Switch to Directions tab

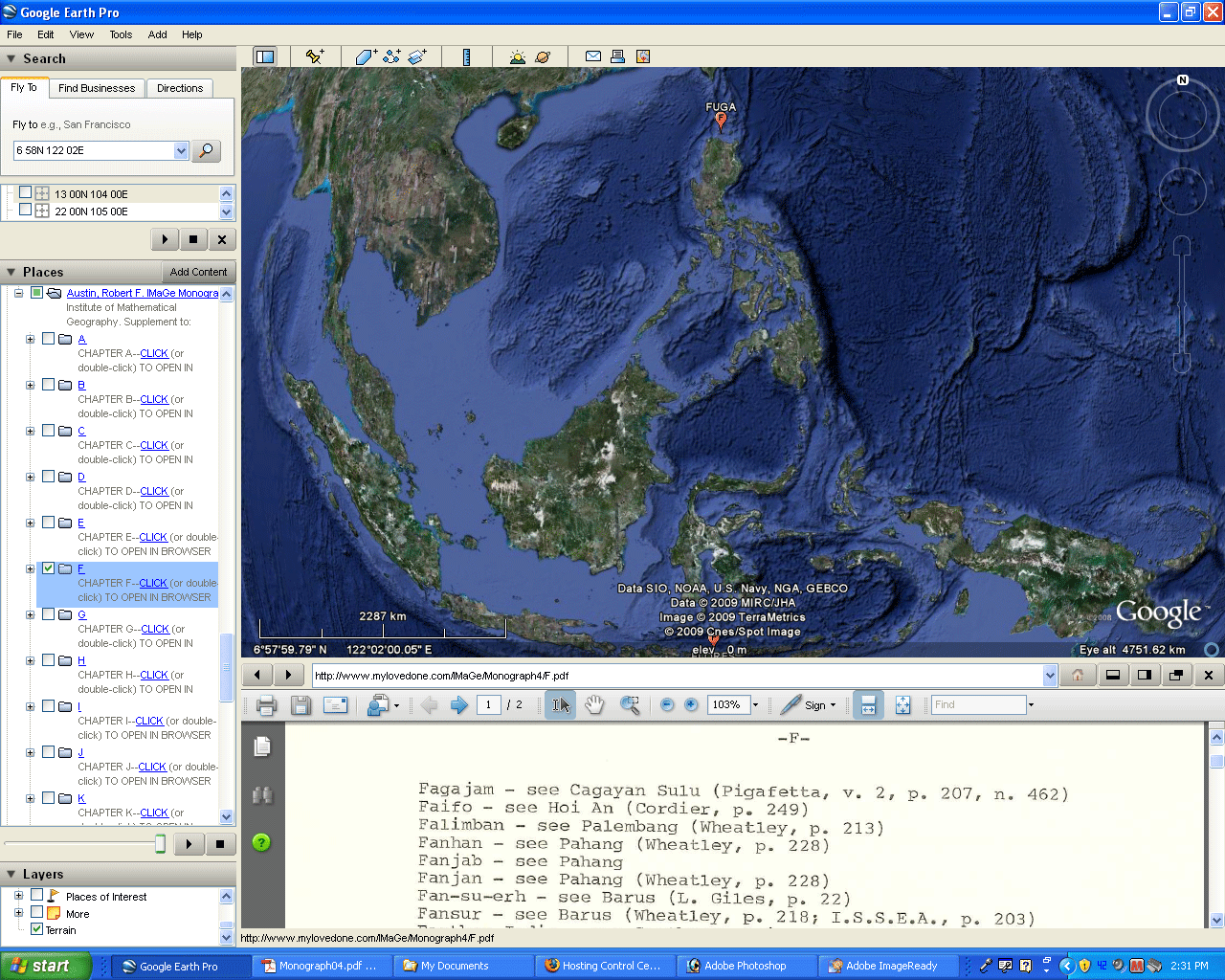point(180,88)
